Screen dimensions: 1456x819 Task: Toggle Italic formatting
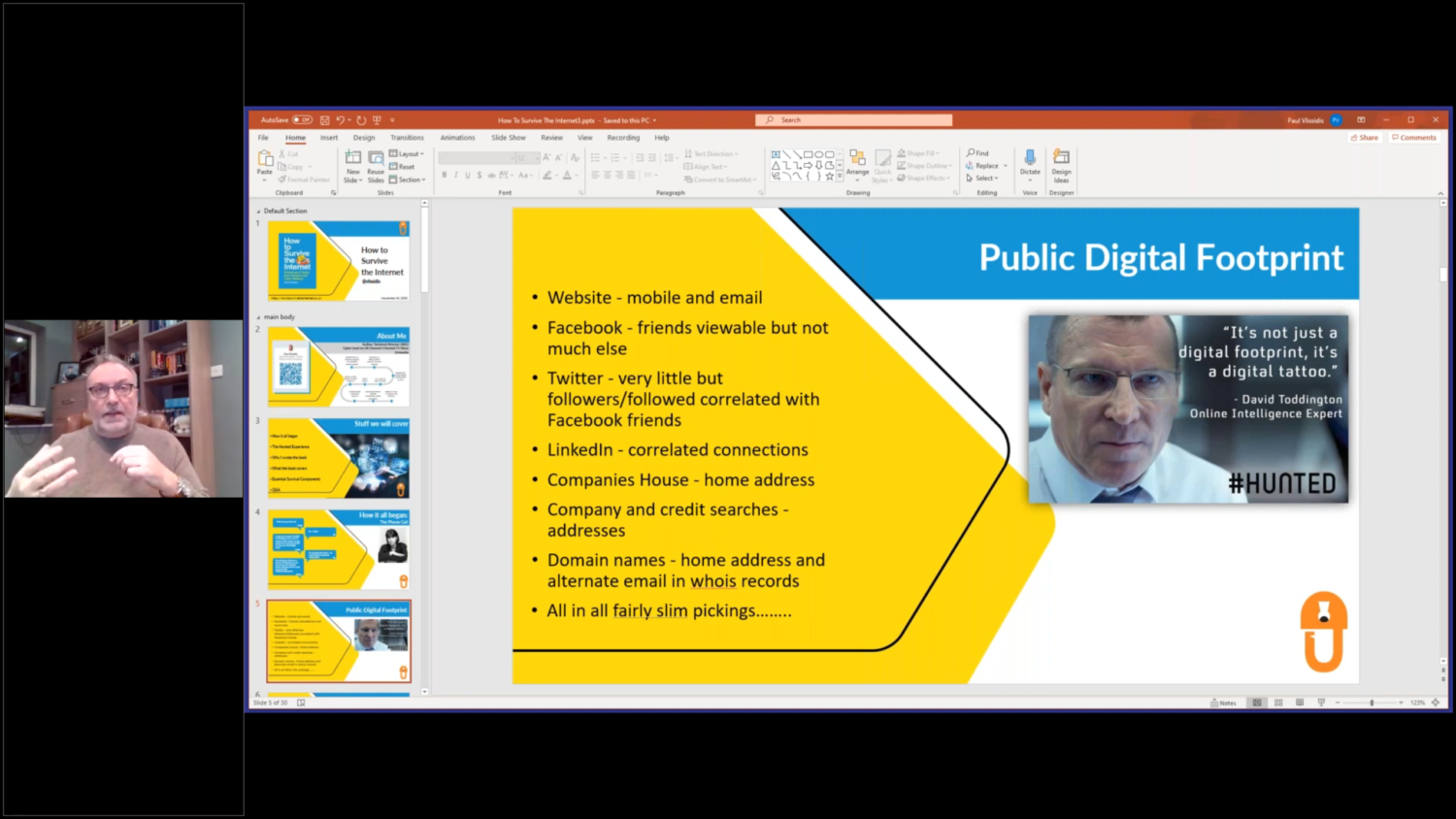[x=456, y=176]
